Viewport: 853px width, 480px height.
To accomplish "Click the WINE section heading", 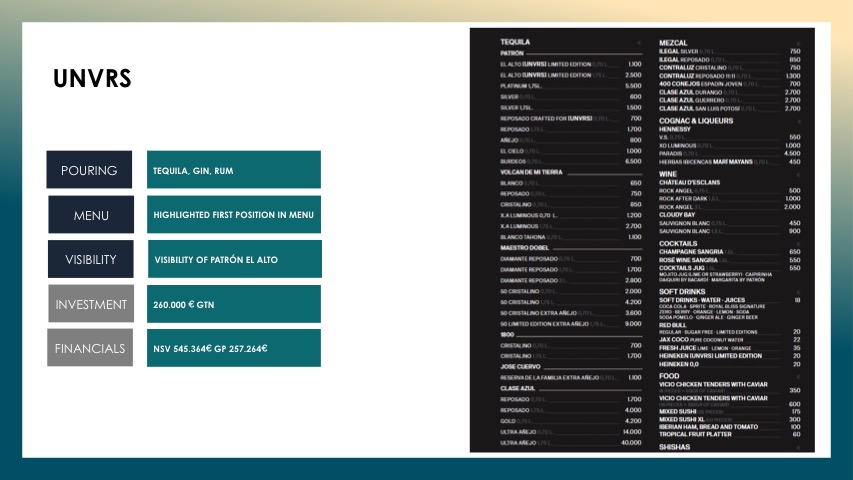I will pos(669,174).
